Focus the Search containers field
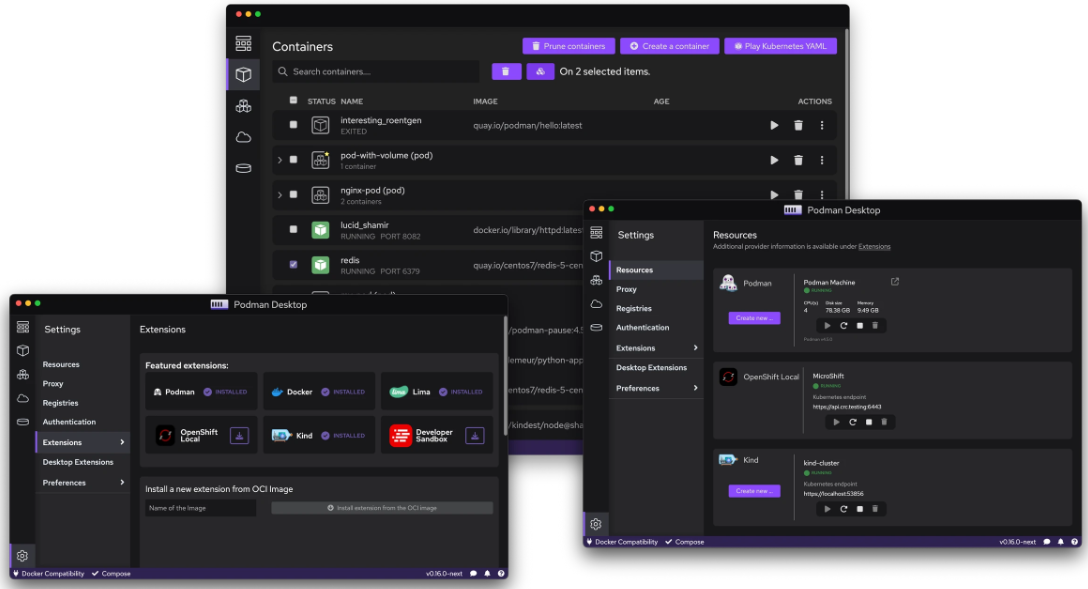The image size is (1088, 589). pos(376,71)
